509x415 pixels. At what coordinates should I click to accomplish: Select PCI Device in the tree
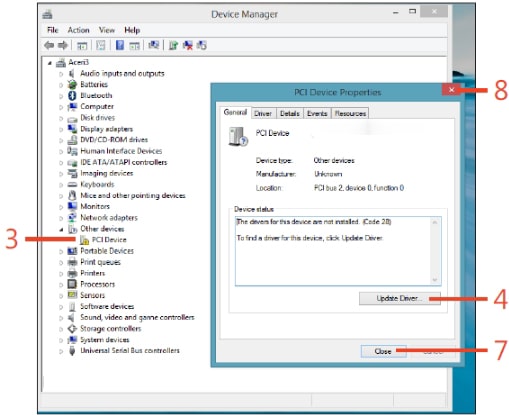[x=109, y=240]
